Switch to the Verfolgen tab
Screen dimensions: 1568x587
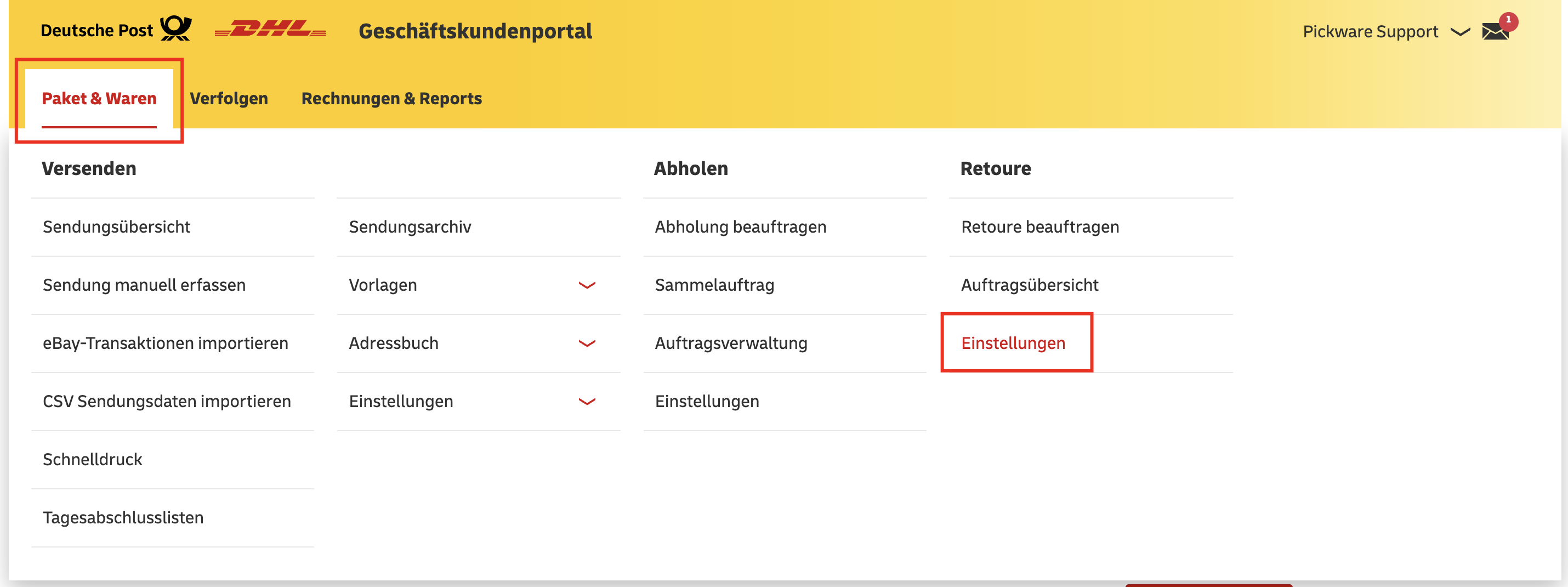coord(228,98)
